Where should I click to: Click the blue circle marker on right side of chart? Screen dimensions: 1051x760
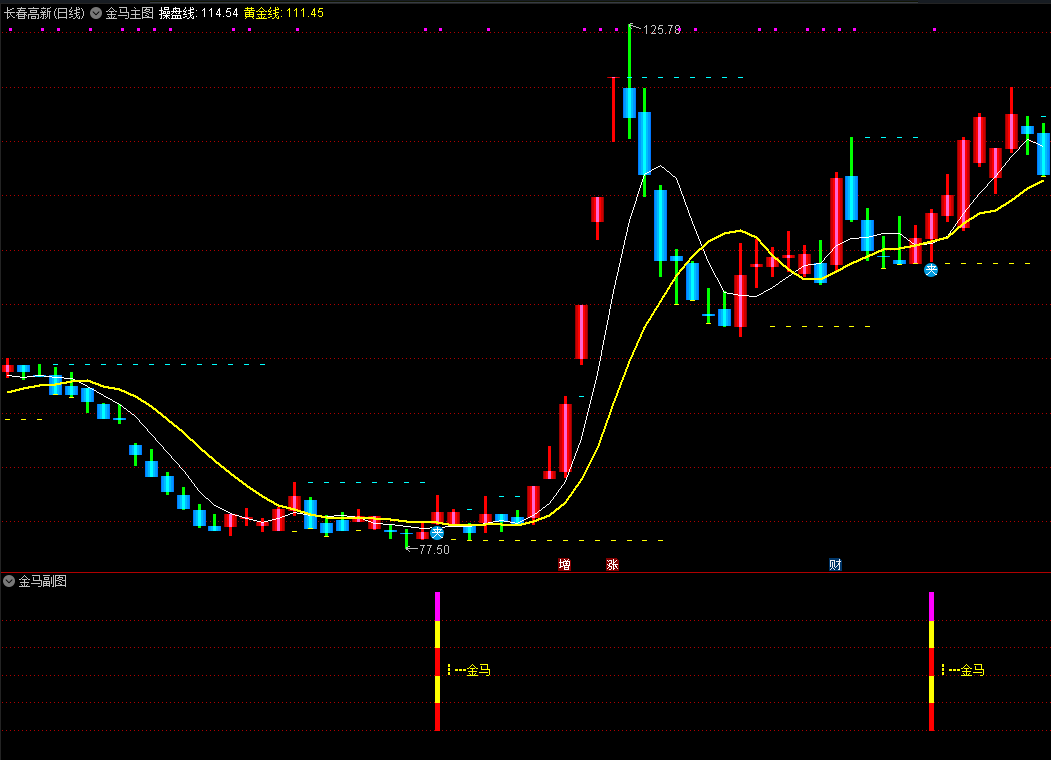click(x=931, y=269)
